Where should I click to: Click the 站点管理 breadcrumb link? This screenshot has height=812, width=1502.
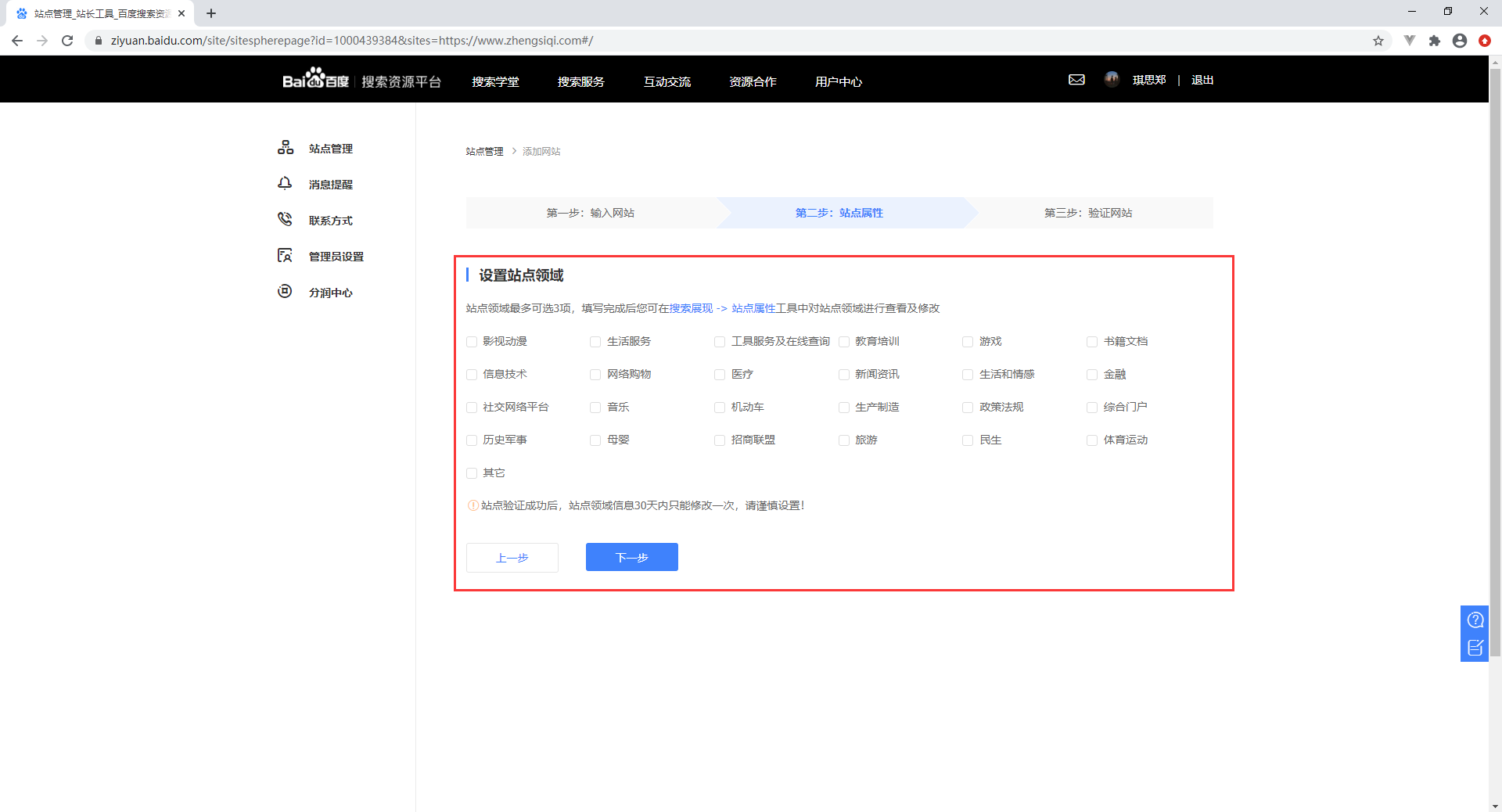(485, 151)
